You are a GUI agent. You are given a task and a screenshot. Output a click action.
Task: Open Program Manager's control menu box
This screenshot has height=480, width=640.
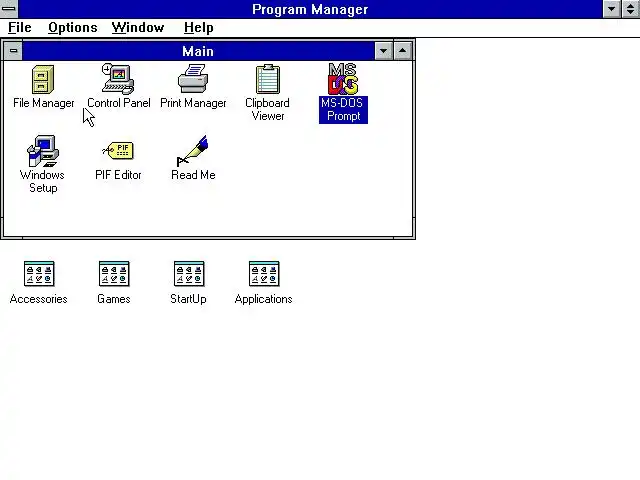coord(9,9)
